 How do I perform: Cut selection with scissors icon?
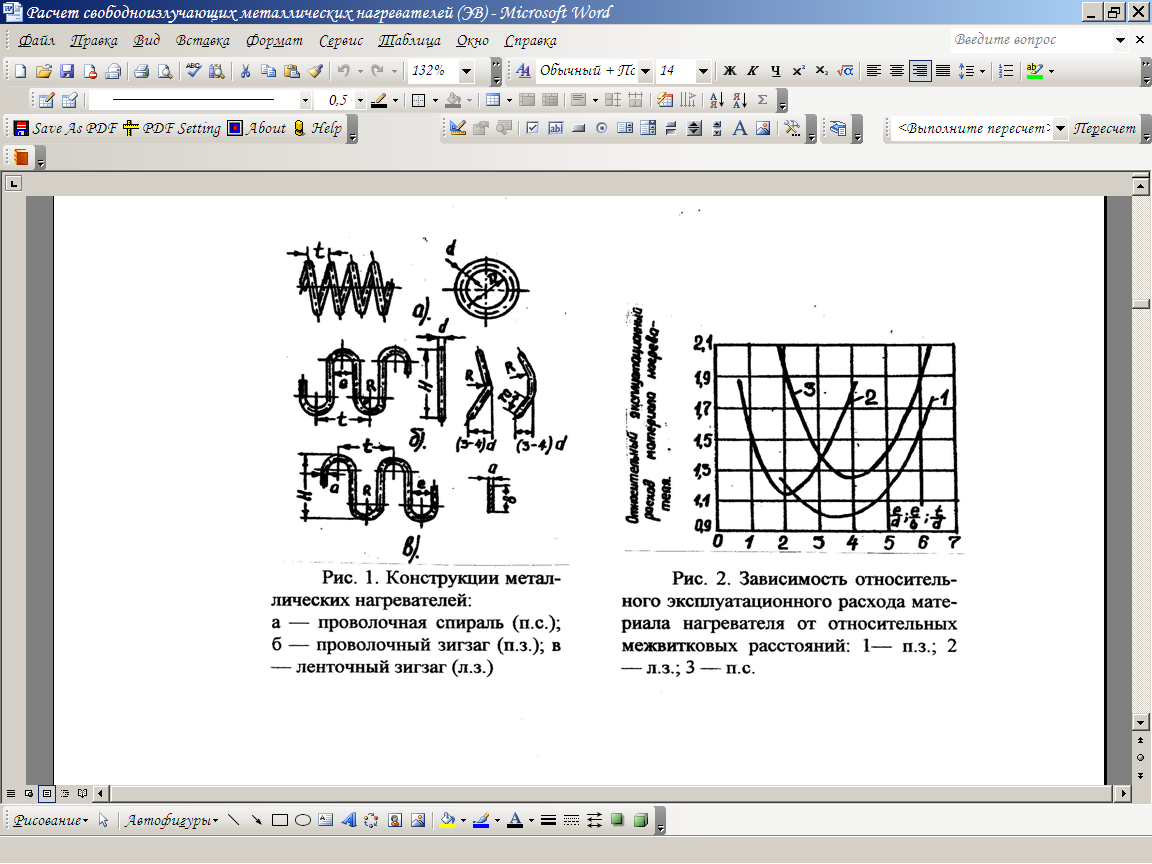click(x=245, y=71)
